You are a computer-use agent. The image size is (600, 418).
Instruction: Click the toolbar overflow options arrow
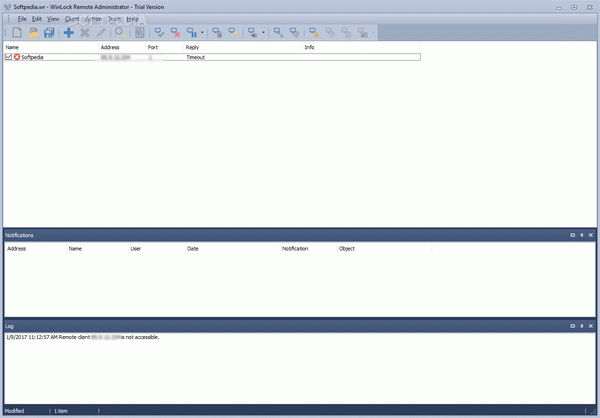pos(373,33)
